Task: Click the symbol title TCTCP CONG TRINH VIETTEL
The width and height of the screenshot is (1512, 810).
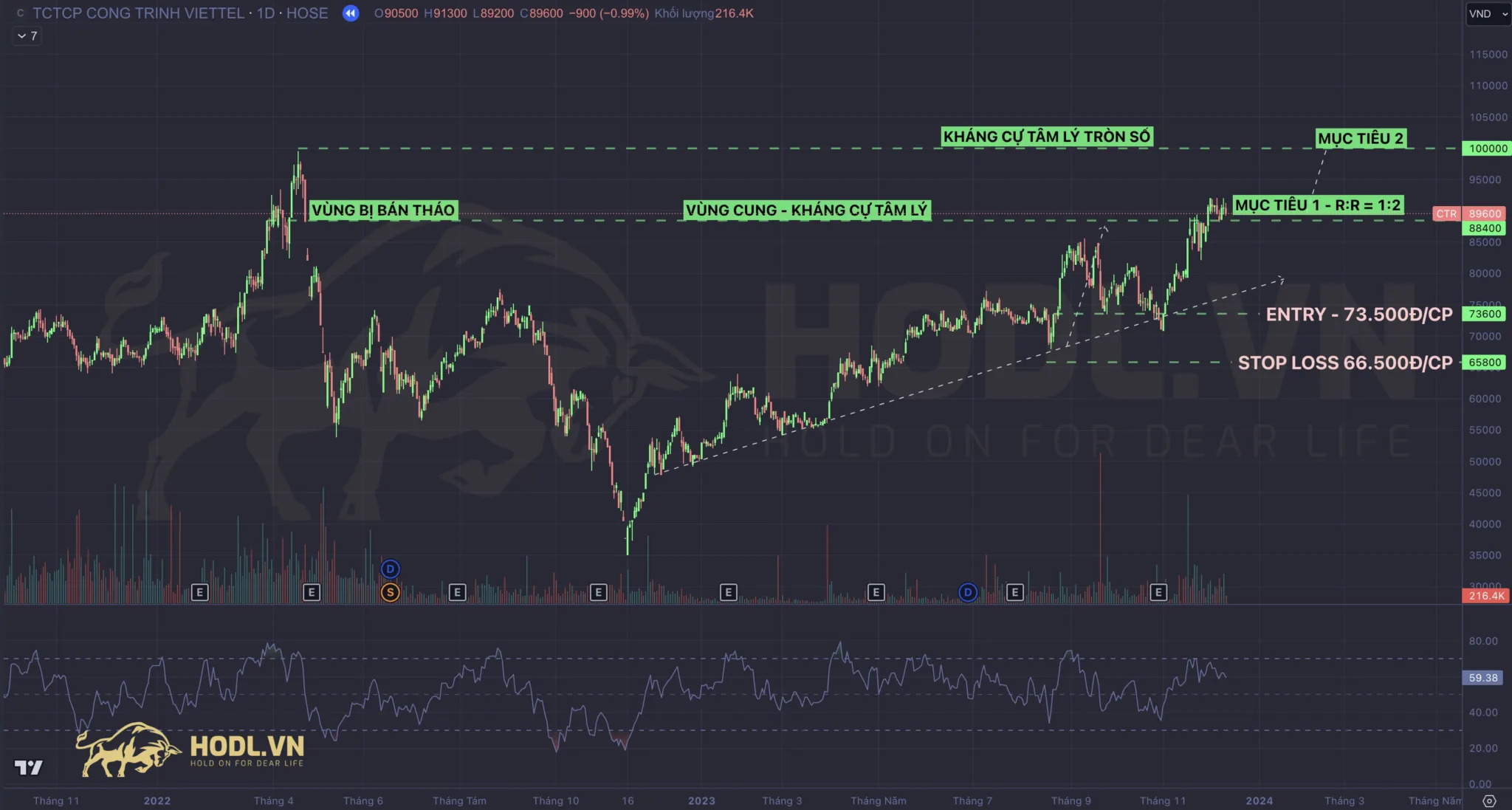Action: coord(138,13)
